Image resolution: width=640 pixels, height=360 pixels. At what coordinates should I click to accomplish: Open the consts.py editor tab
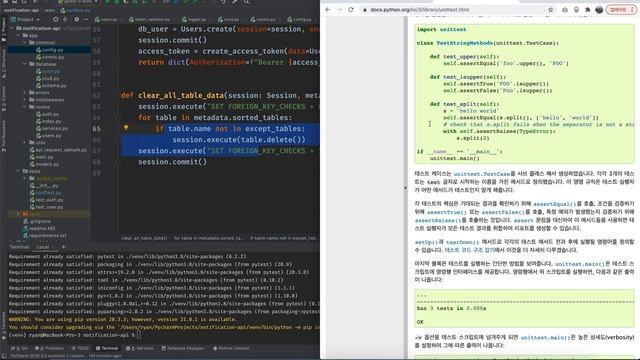(x=263, y=19)
